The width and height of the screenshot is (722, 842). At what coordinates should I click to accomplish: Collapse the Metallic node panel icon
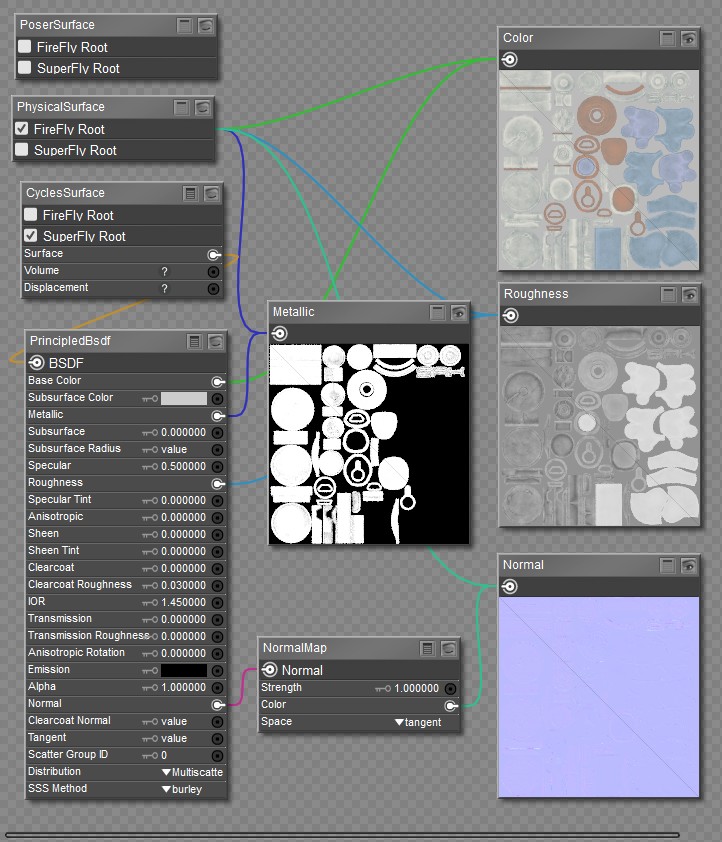pos(437,312)
